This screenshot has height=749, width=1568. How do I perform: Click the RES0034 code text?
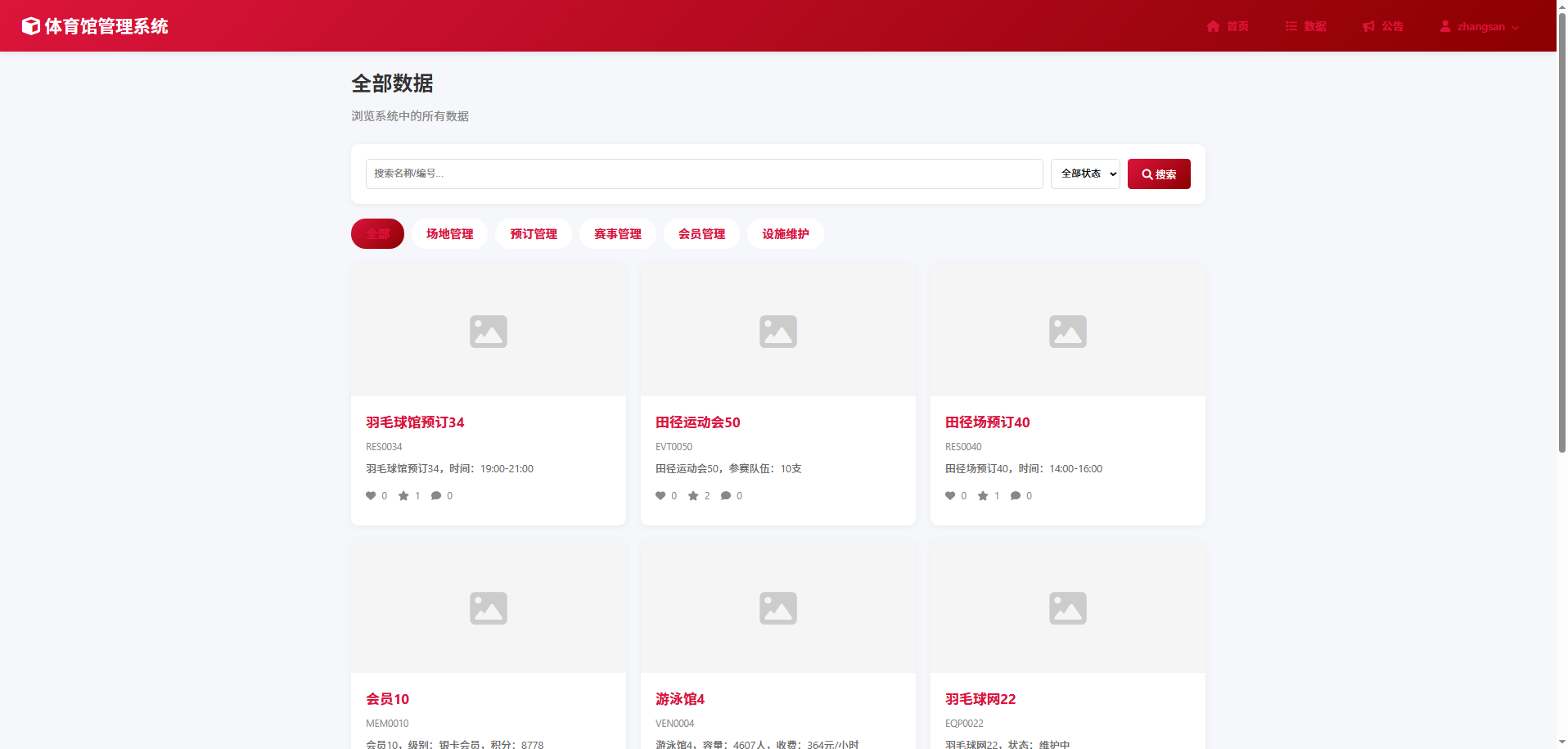(384, 447)
